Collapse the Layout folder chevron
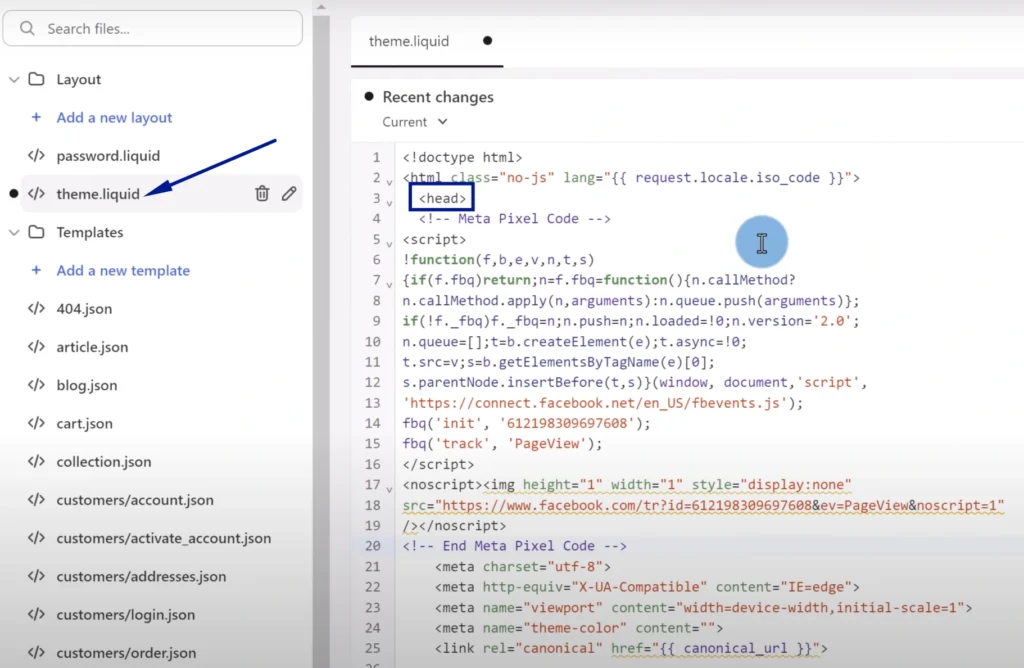This screenshot has height=668, width=1024. click(x=14, y=80)
